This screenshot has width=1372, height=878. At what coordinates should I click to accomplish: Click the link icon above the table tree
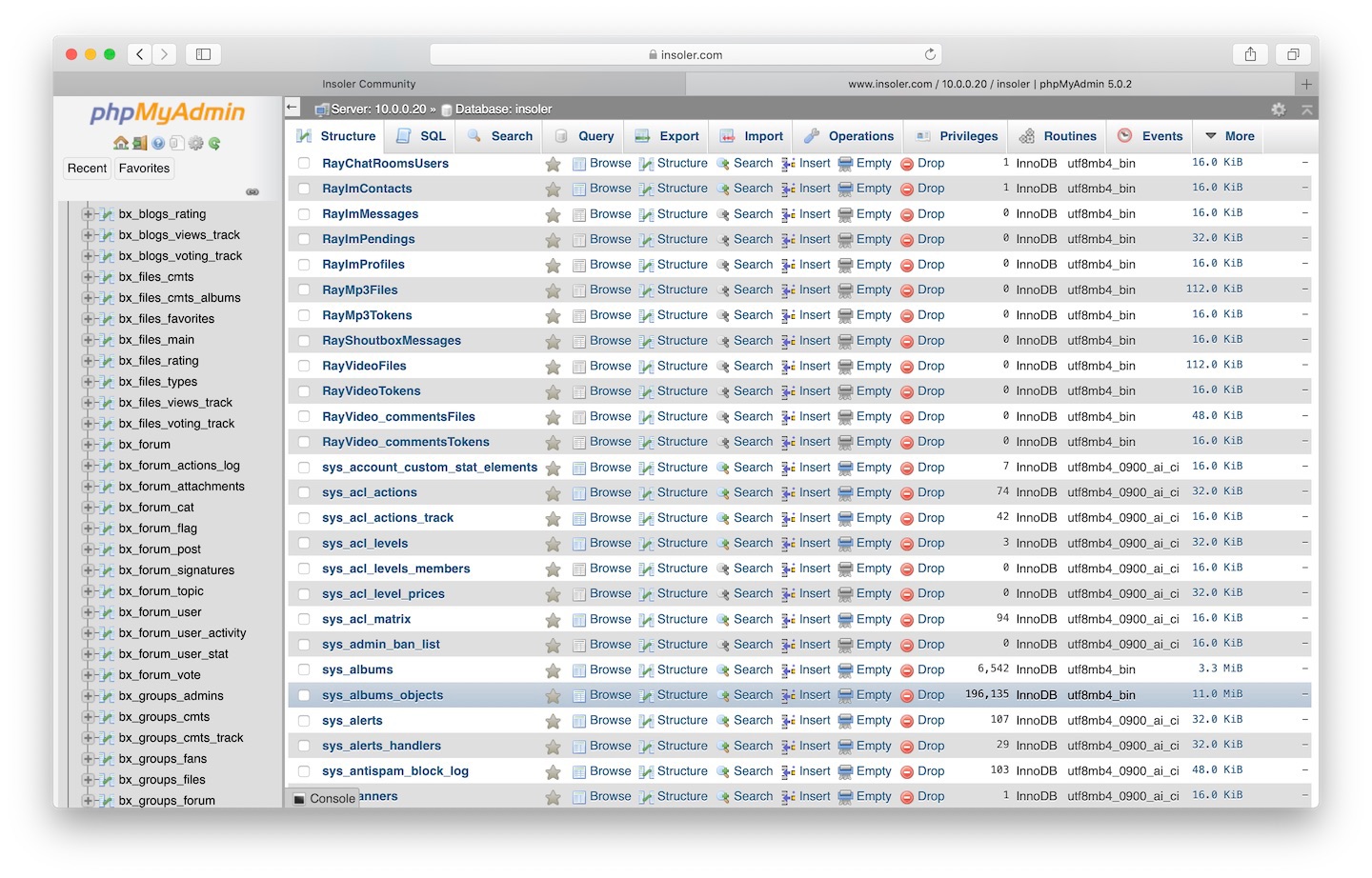click(252, 191)
